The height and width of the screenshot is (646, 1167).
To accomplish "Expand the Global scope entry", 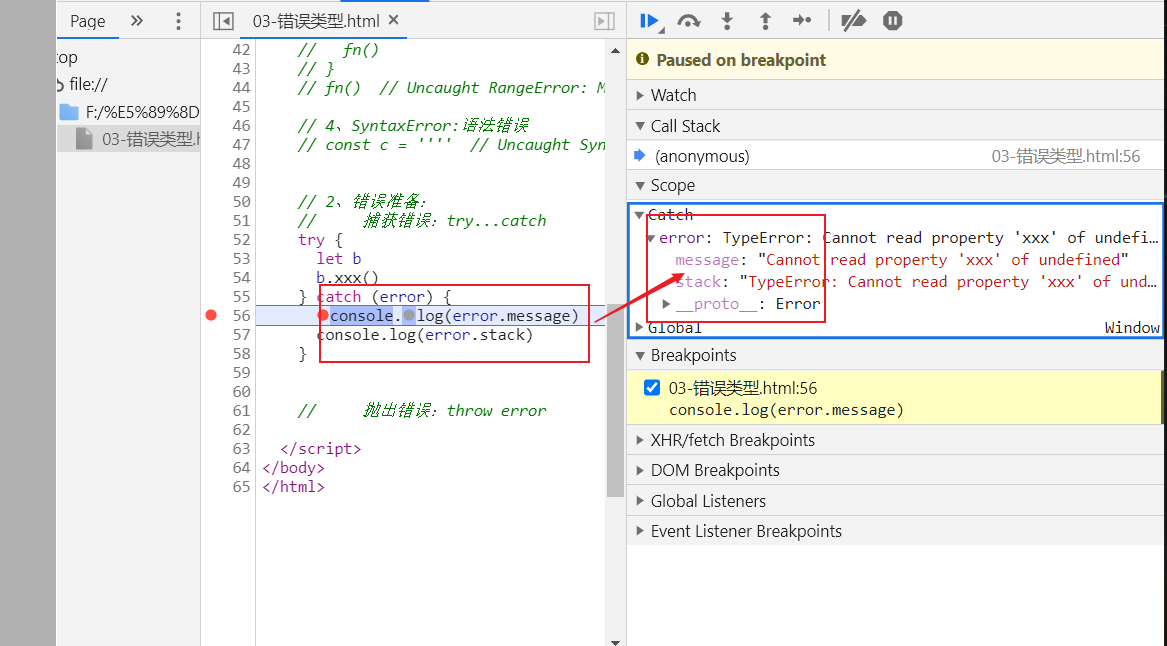I will (639, 327).
